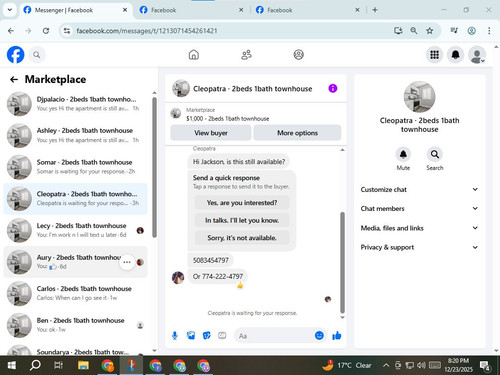500x375 pixels.
Task: Open the Ashley conversation
Action: (x=75, y=135)
